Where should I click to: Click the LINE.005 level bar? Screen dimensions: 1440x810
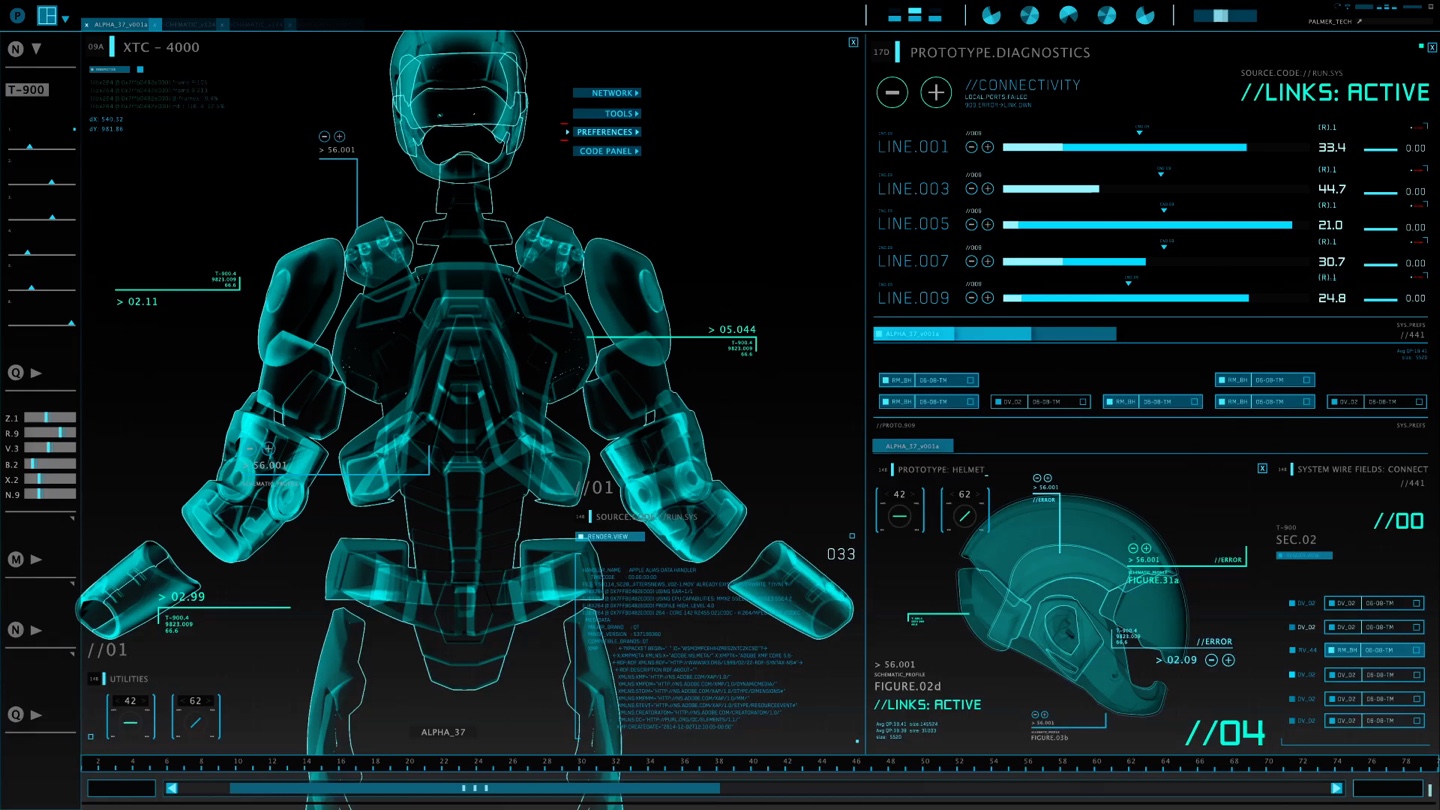(x=1147, y=225)
